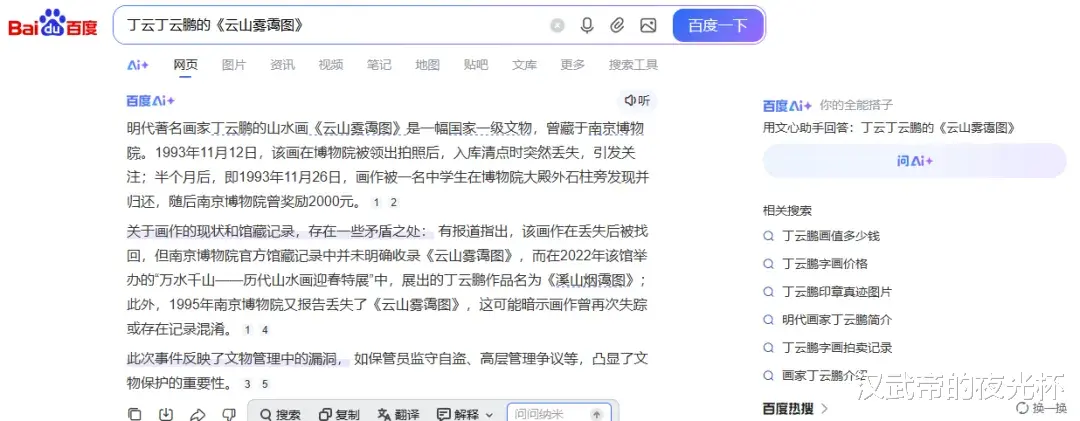Clear the search box text

(x=557, y=25)
